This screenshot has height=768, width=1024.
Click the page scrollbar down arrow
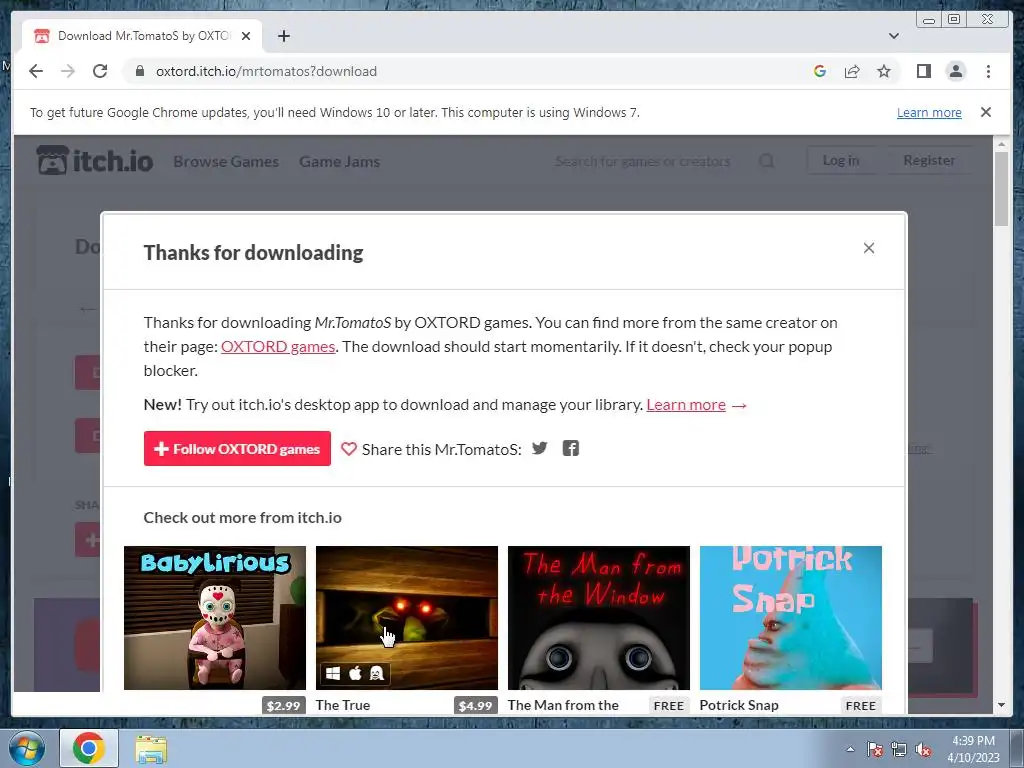1001,705
